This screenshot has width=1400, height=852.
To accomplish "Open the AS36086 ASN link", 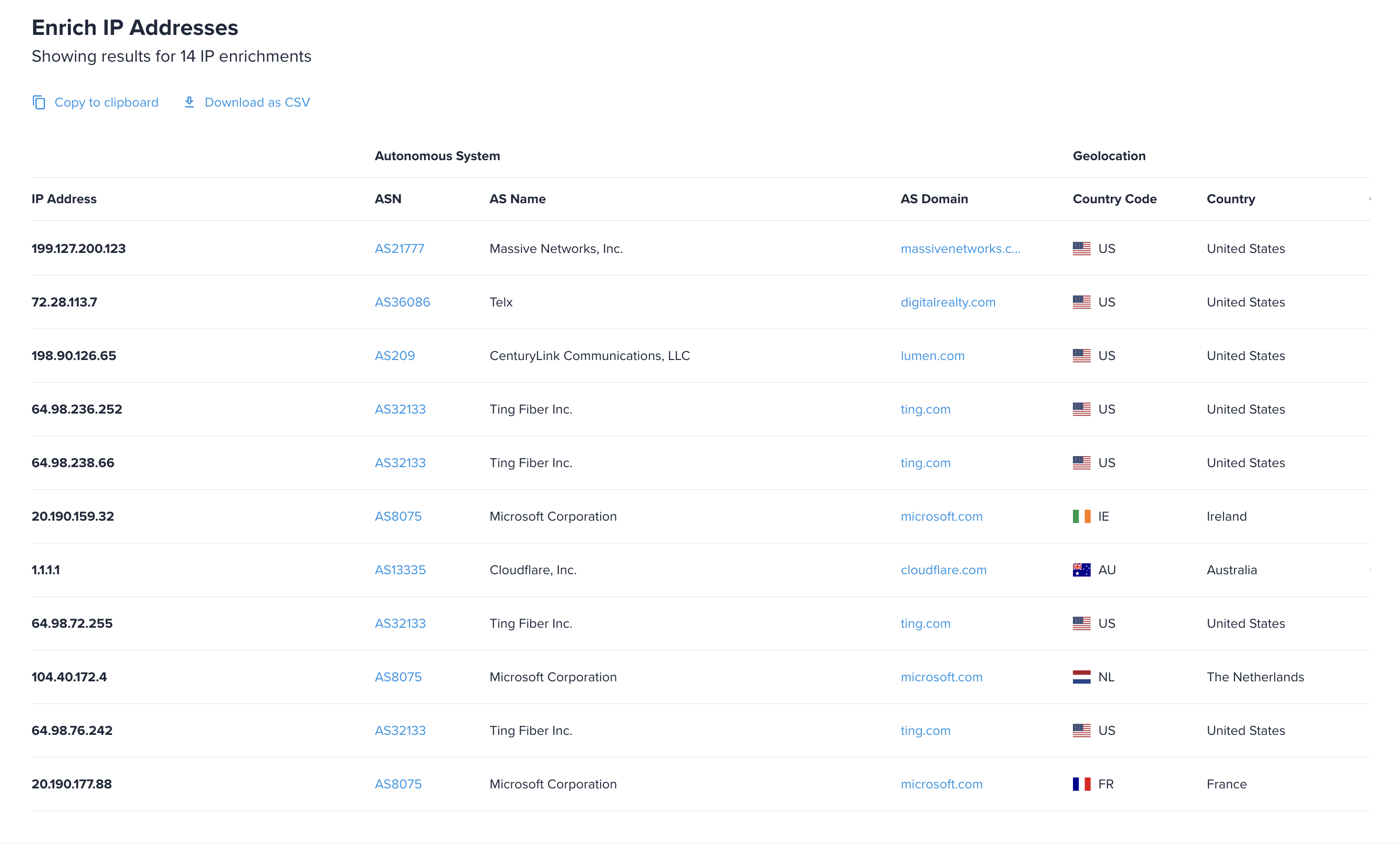I will (x=402, y=302).
